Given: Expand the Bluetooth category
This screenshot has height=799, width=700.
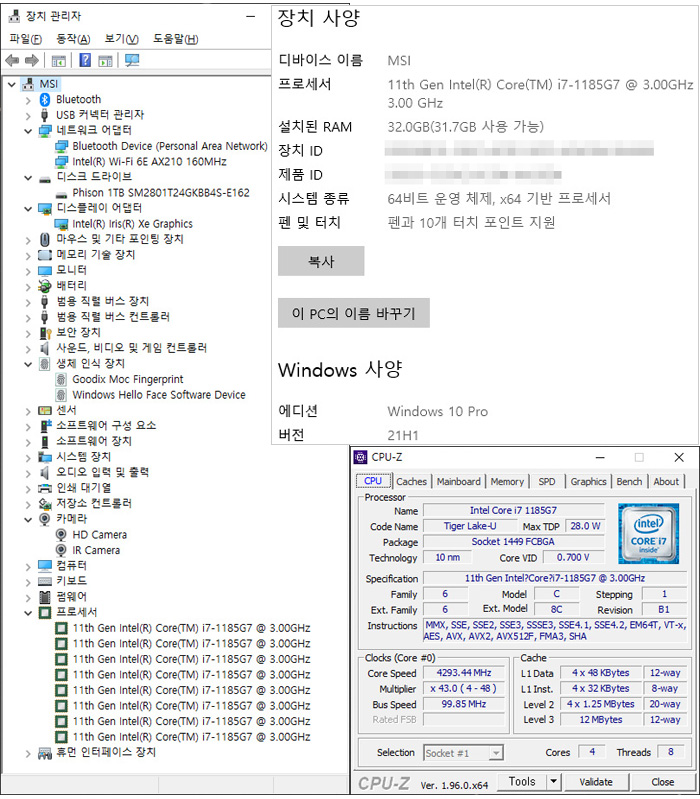Looking at the screenshot, I should (x=28, y=100).
